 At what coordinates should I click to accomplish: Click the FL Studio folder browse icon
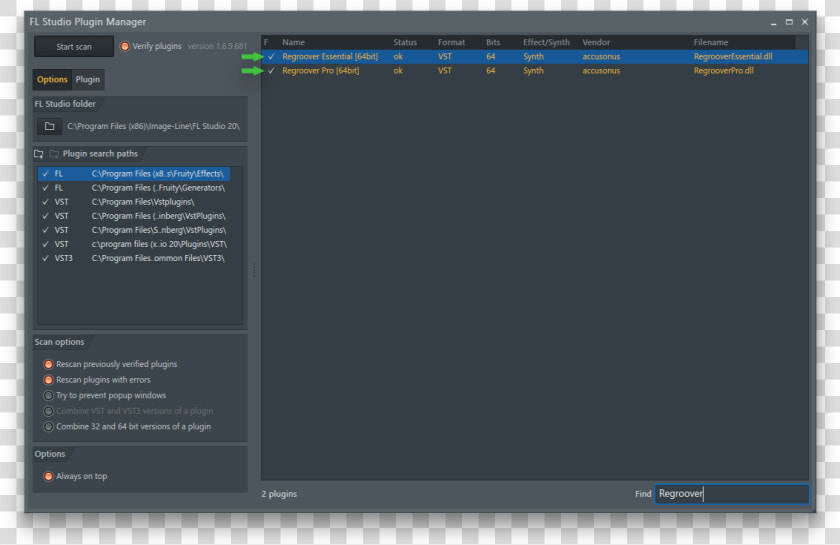point(49,126)
